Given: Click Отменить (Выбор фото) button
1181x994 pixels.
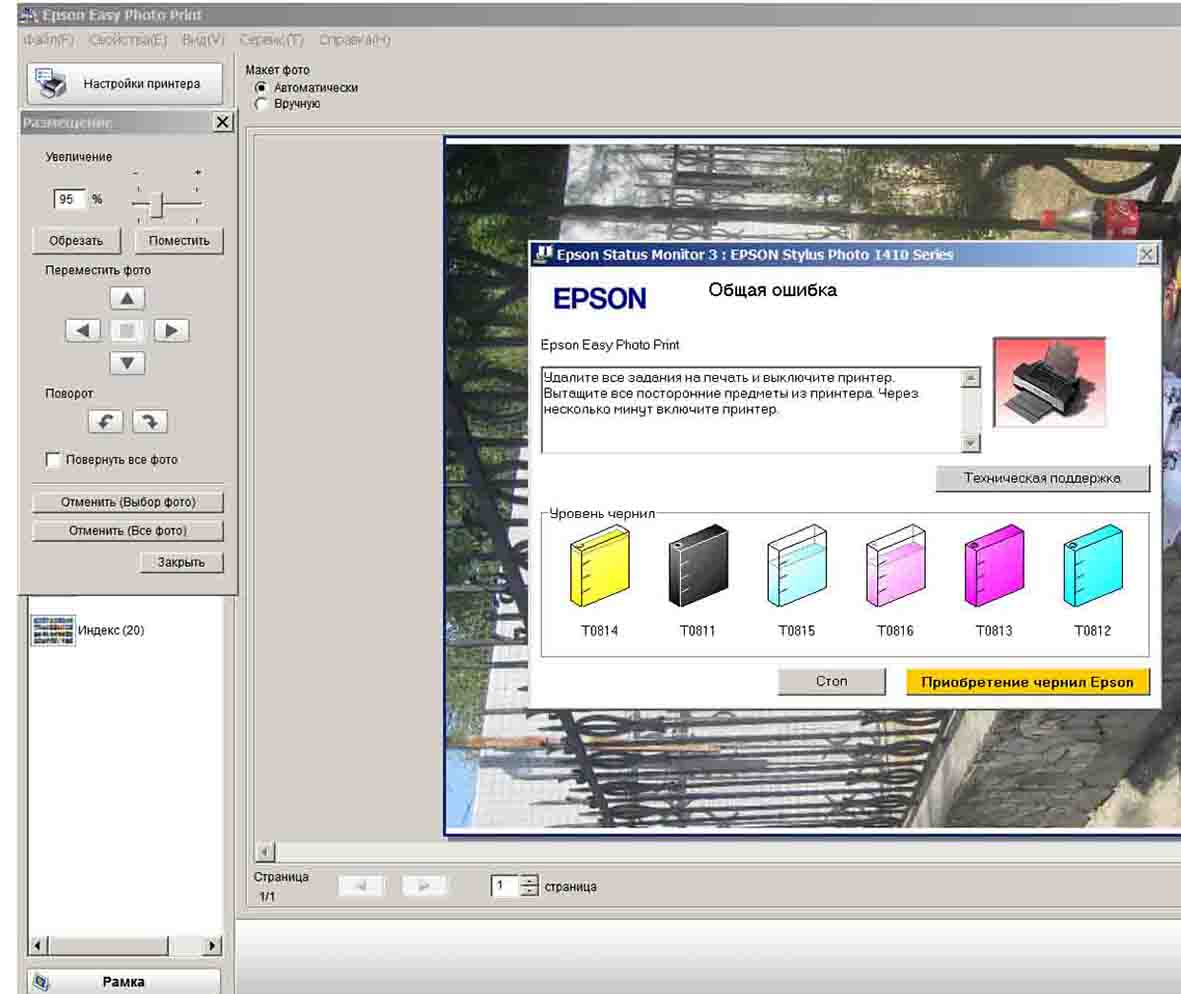Looking at the screenshot, I should point(128,502).
